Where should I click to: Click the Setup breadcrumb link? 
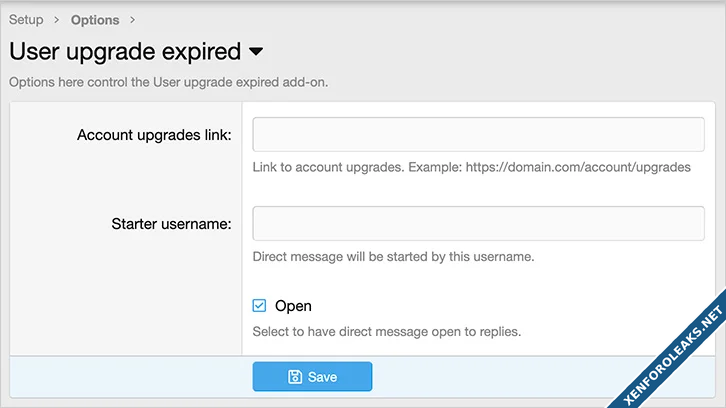click(26, 20)
